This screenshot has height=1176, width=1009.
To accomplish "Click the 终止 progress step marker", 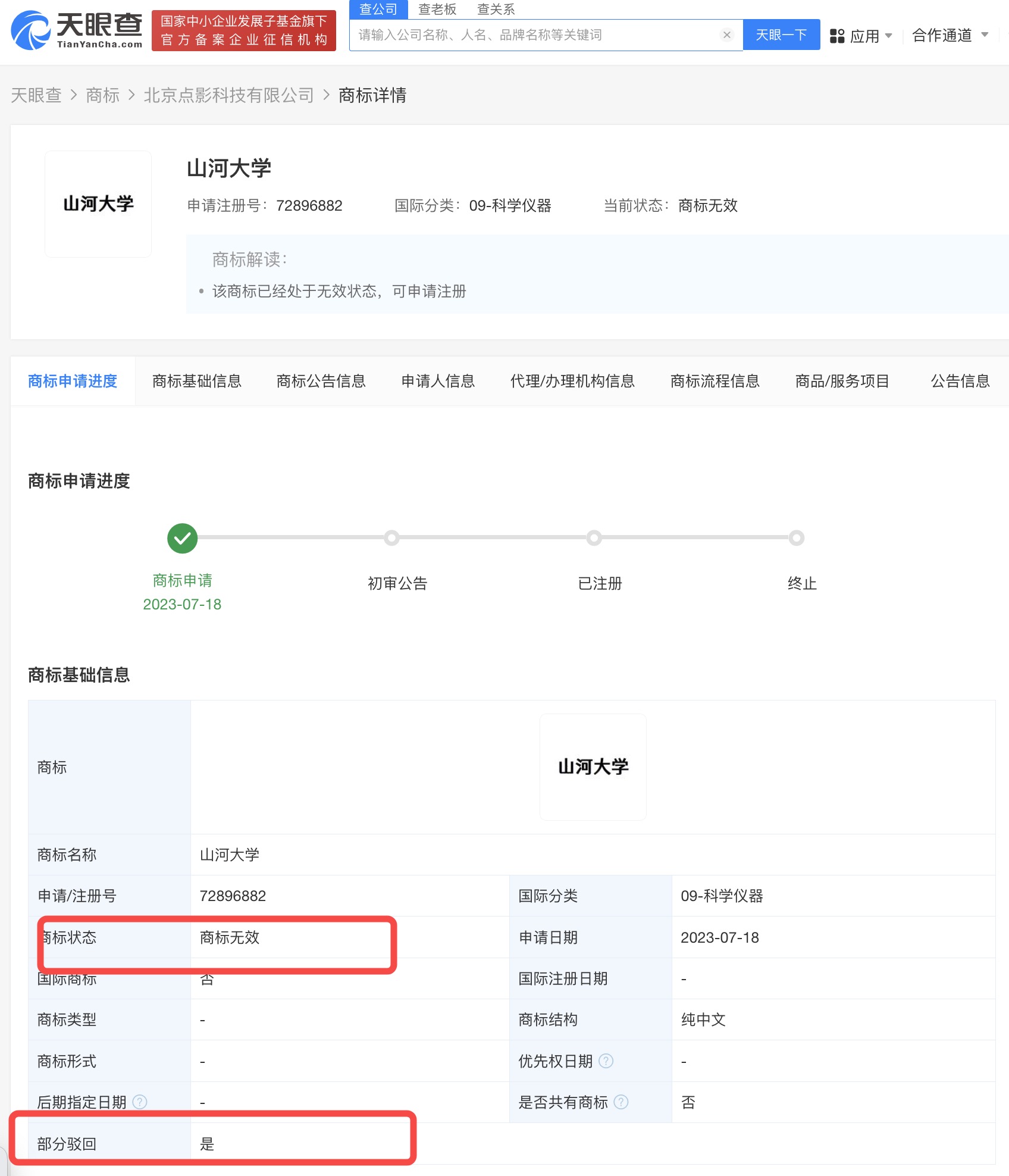I will point(796,538).
